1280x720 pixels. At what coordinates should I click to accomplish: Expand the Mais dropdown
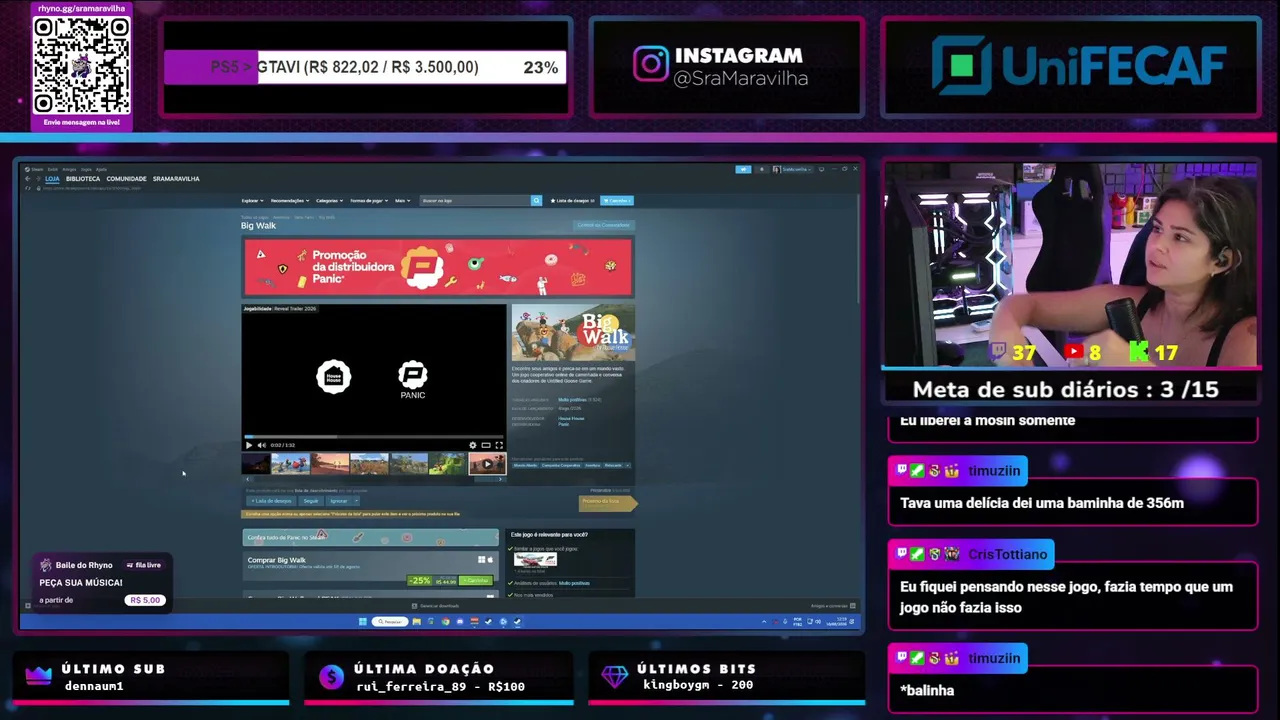click(402, 200)
